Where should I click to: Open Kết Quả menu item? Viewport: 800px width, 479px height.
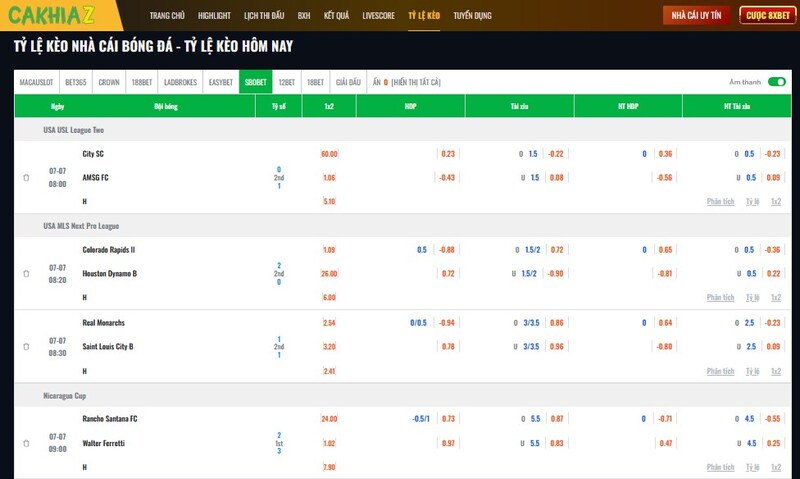click(336, 15)
